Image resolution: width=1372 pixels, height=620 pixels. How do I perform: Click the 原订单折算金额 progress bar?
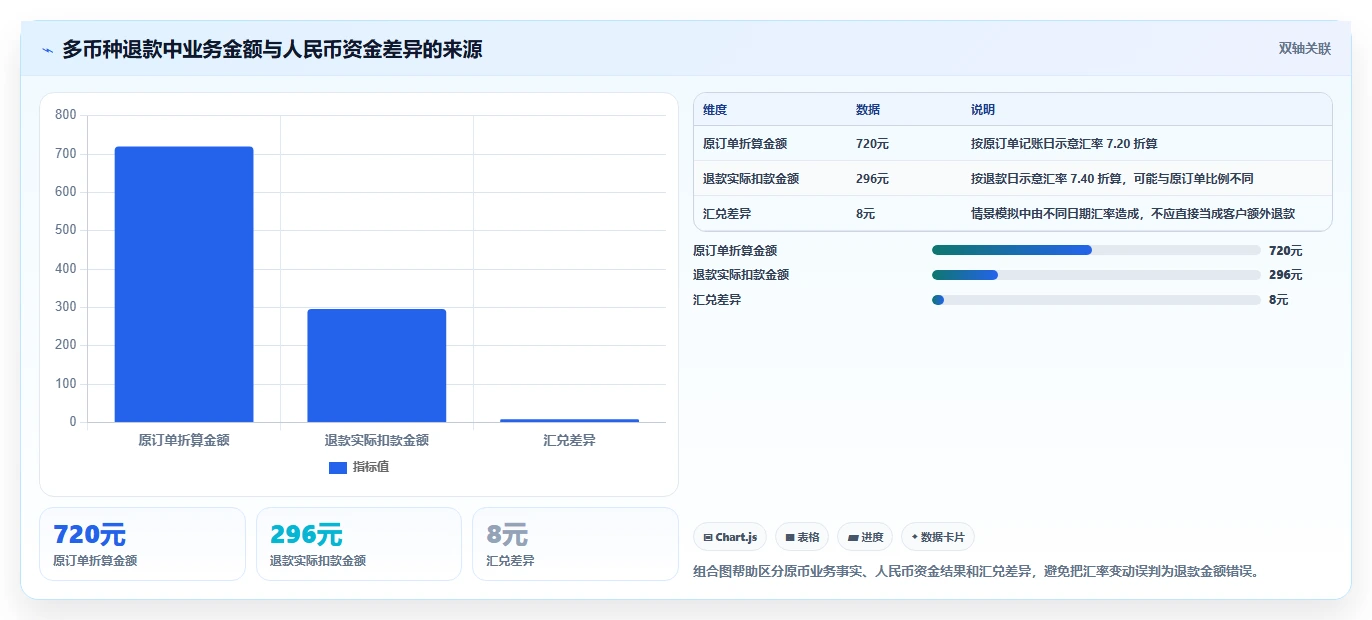coord(1096,250)
